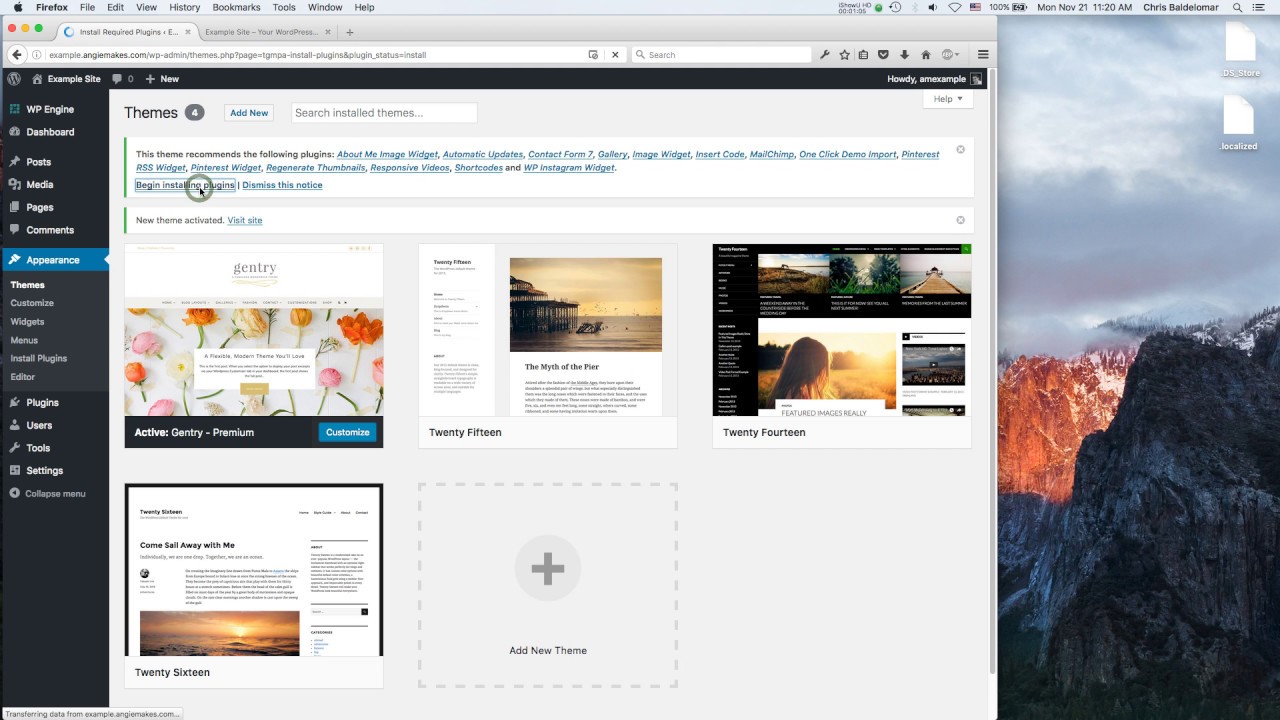The image size is (1280, 720).
Task: Click the Add New Theme placeholder
Action: 548,585
